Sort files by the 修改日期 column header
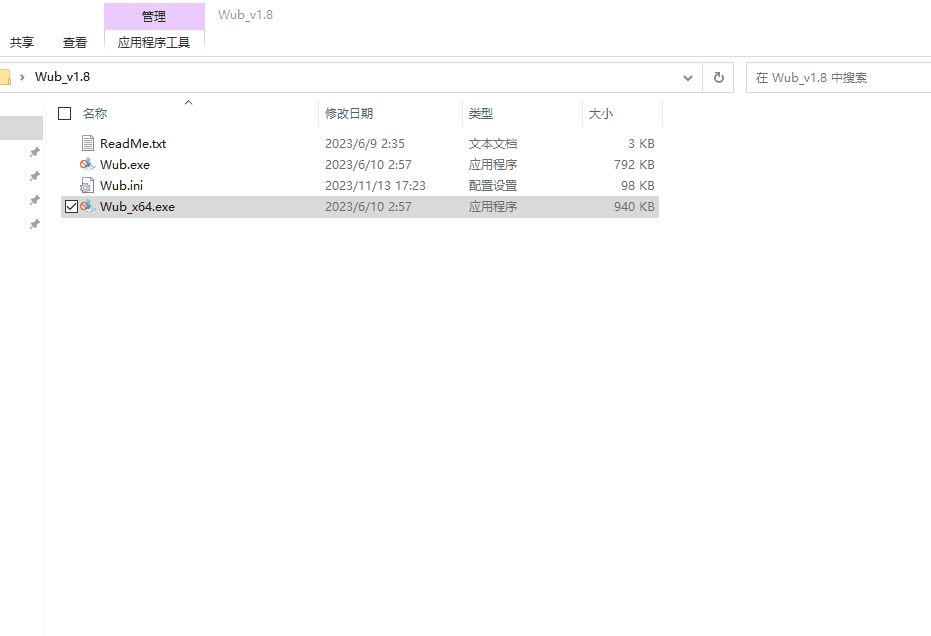Viewport: 931px width, 636px height. pos(349,114)
